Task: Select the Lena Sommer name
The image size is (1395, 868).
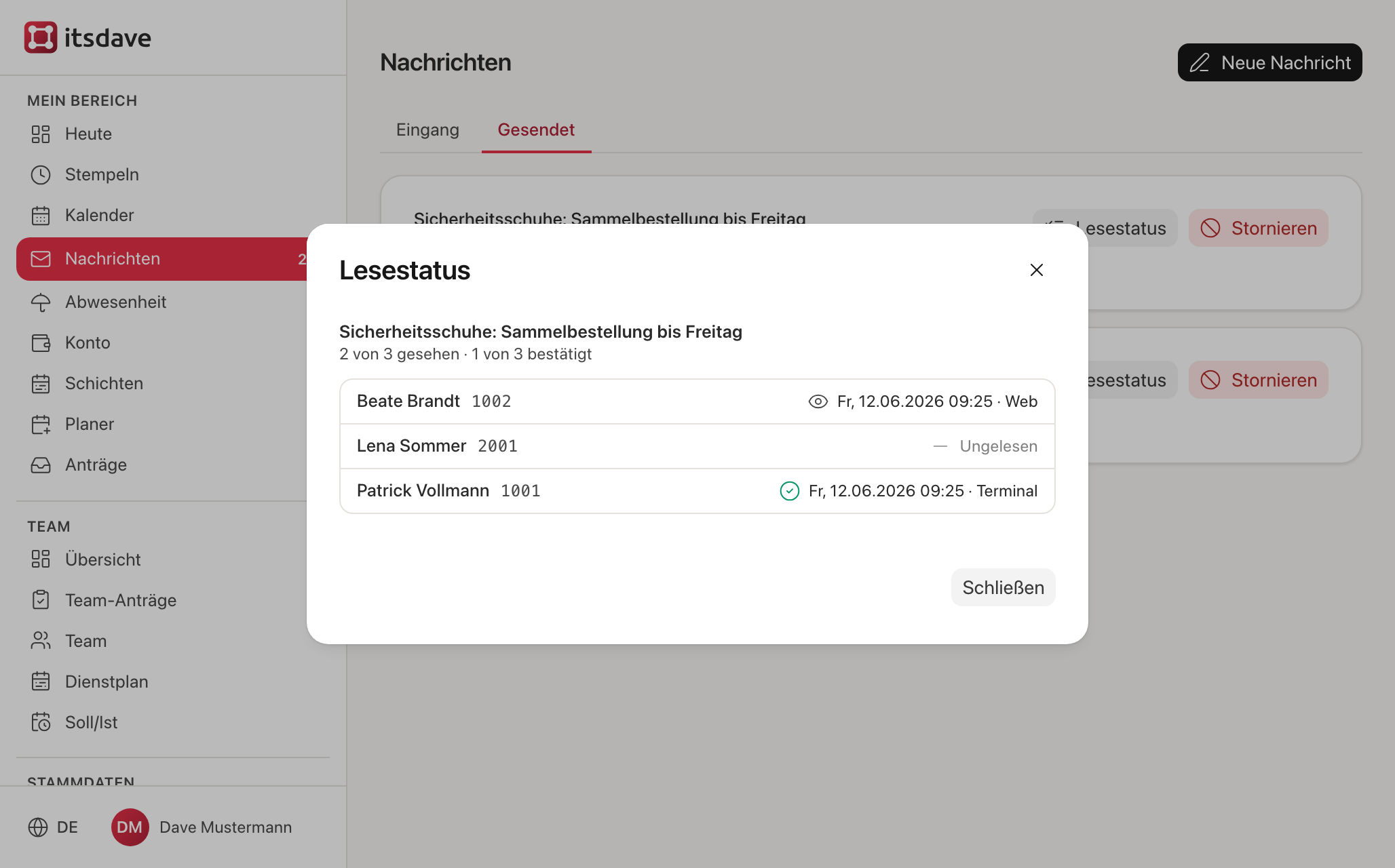Action: (411, 446)
